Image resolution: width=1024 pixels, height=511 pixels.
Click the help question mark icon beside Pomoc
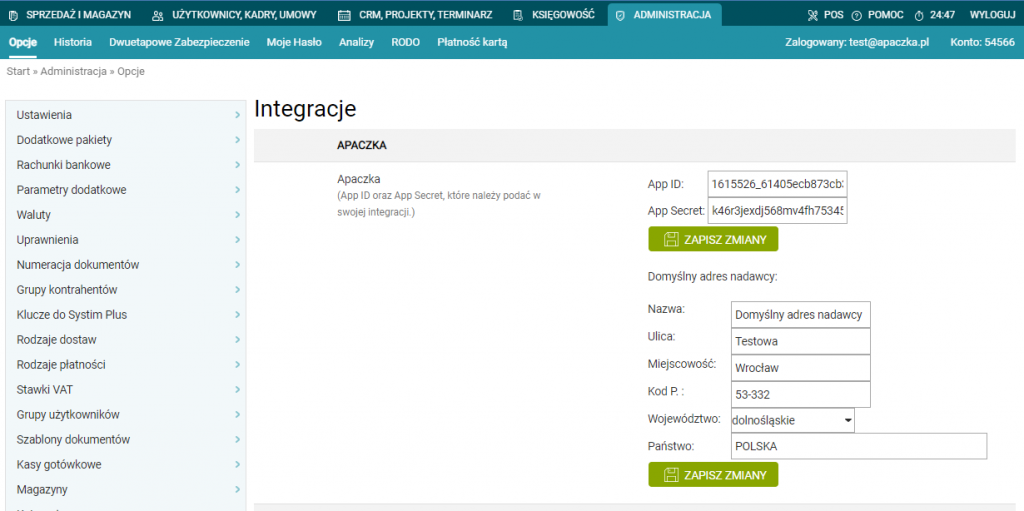(x=856, y=15)
